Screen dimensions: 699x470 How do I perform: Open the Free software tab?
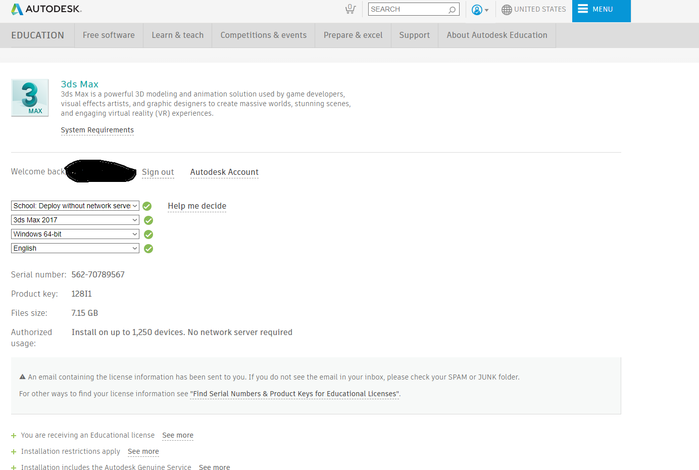(108, 35)
